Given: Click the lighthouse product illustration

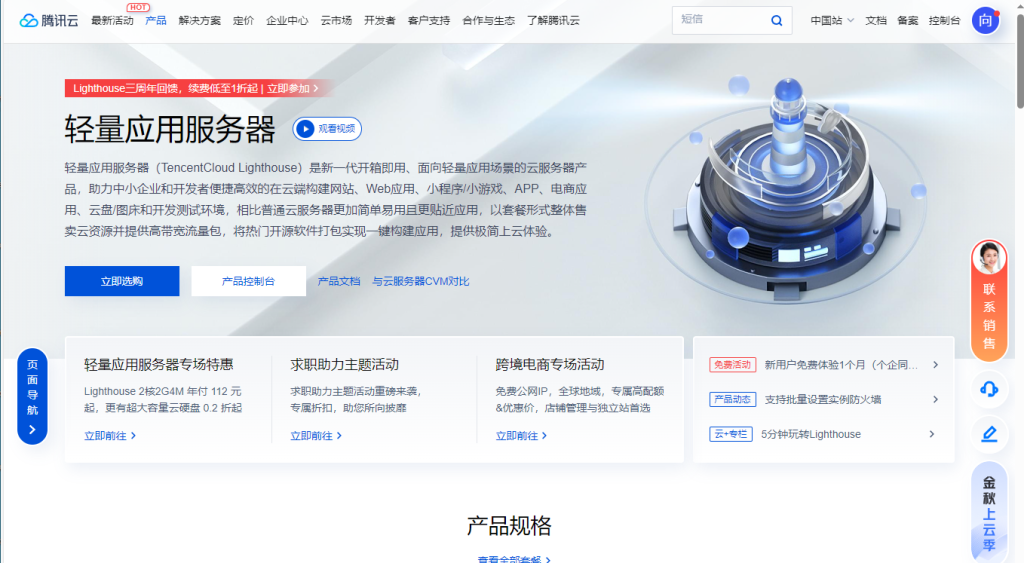Looking at the screenshot, I should tap(787, 189).
